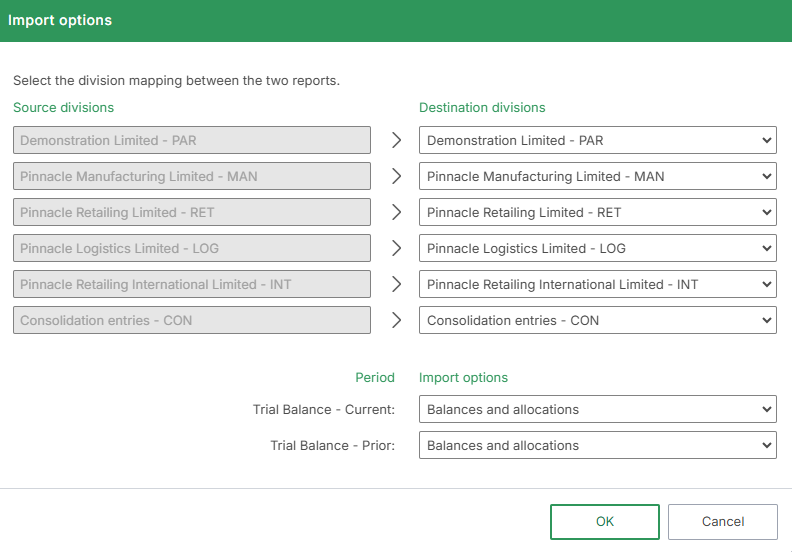Click the arrow icon beside Pinnacle Manufacturing Limited
The width and height of the screenshot is (792, 552).
click(396, 176)
